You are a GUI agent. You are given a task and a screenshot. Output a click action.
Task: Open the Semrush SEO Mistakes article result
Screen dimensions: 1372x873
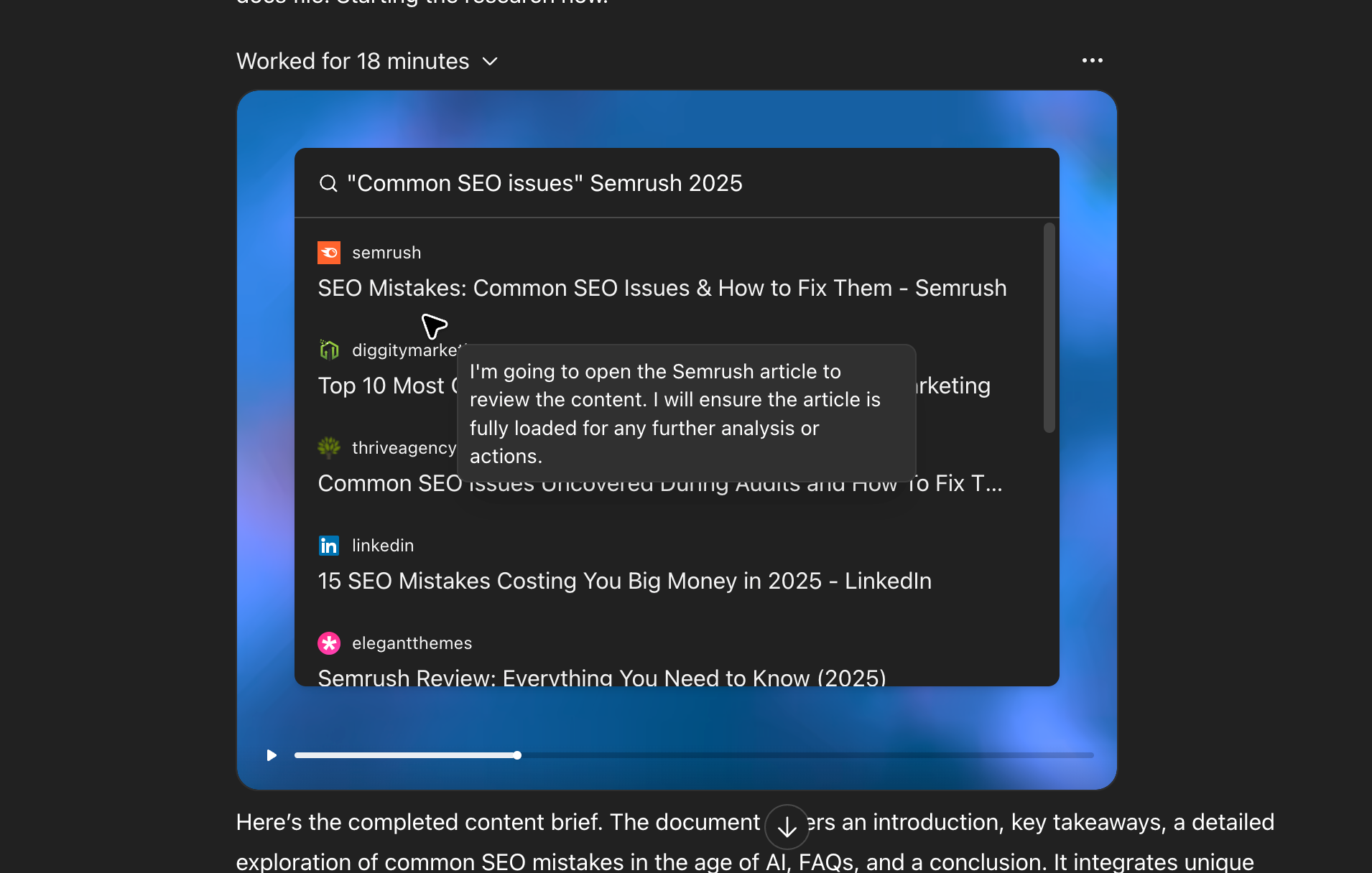(x=662, y=289)
